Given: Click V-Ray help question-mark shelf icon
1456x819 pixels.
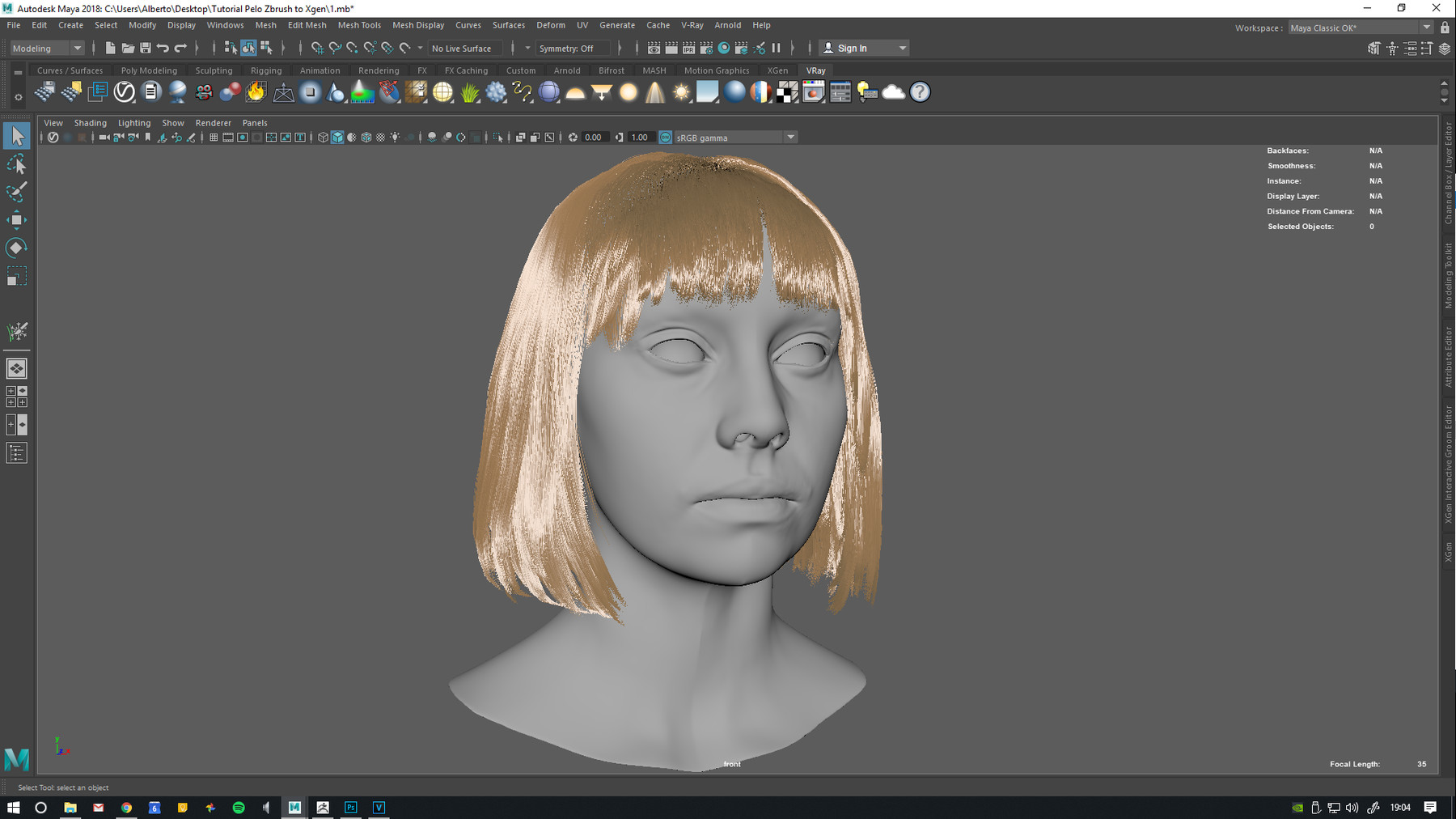Looking at the screenshot, I should 921,92.
